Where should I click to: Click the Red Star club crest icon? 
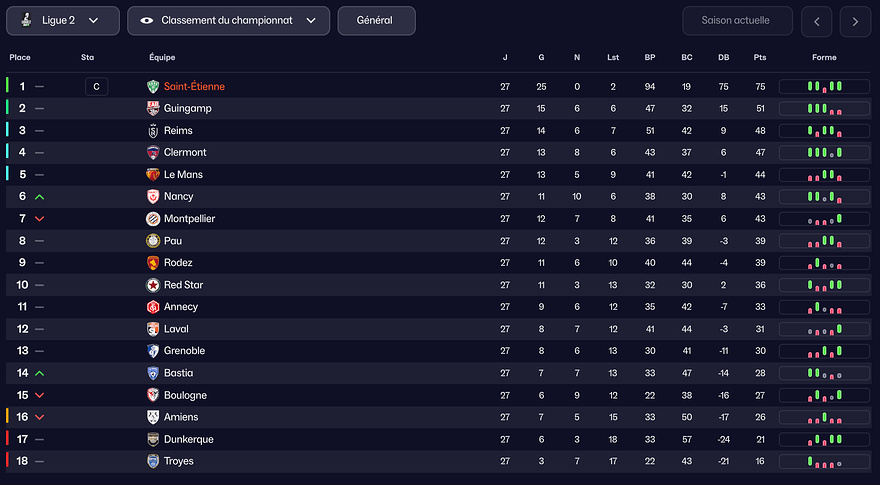tap(153, 285)
